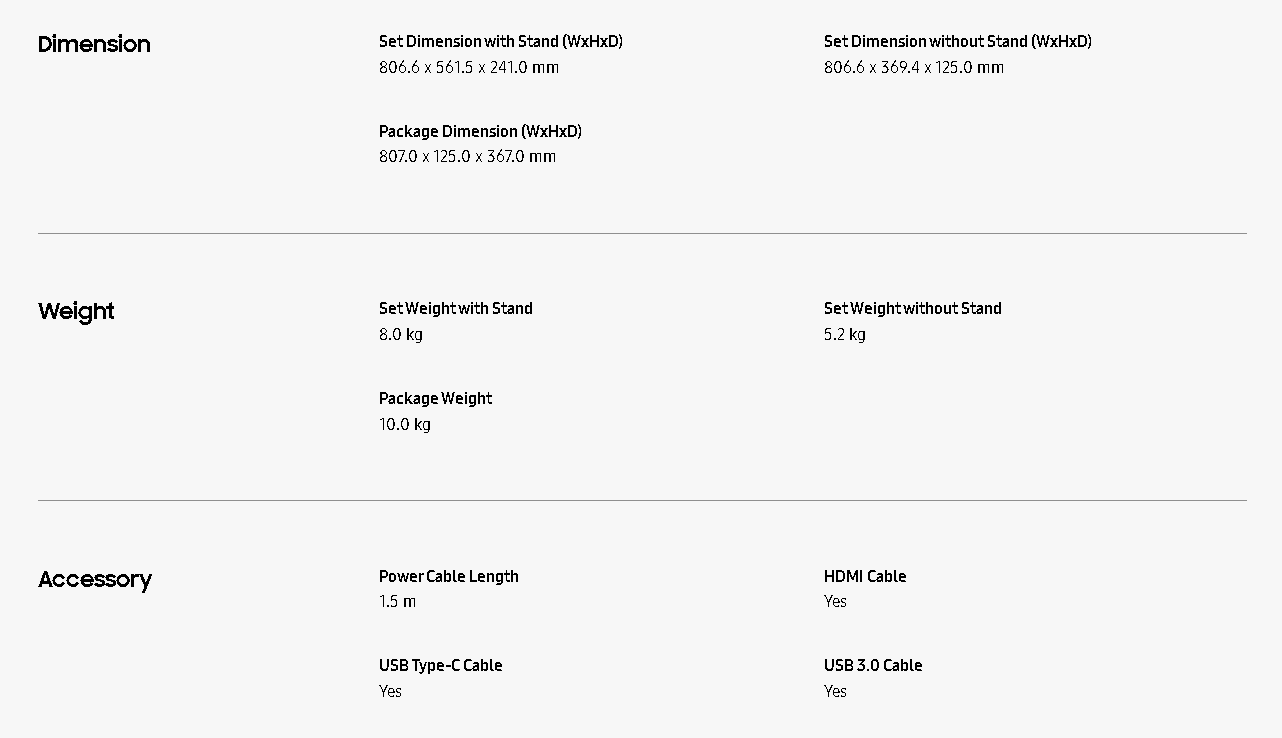Click the Accessory section heading
This screenshot has height=738, width=1282.
pyautogui.click(x=95, y=579)
